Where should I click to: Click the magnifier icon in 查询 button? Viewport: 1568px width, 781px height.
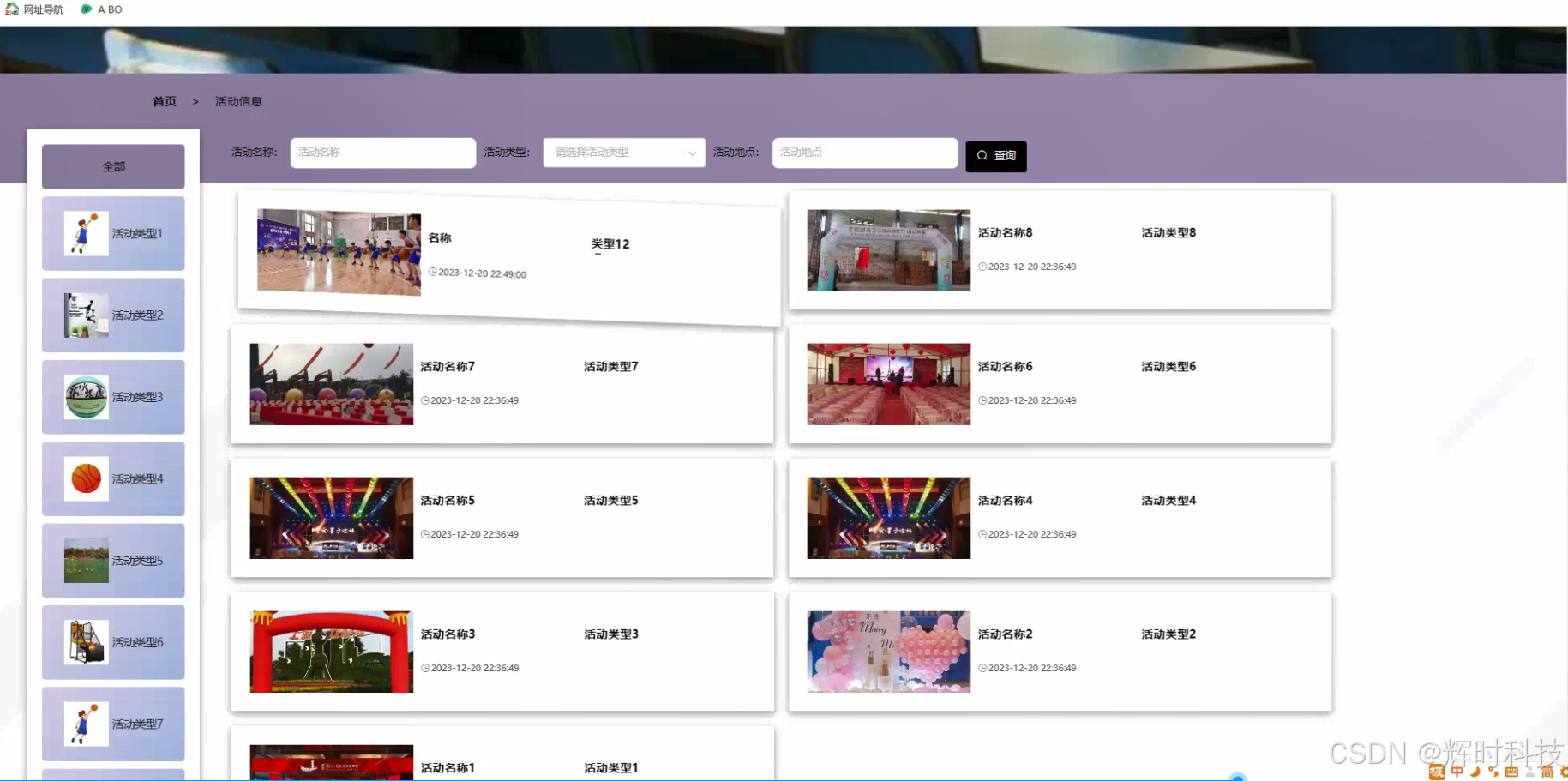[x=982, y=156]
